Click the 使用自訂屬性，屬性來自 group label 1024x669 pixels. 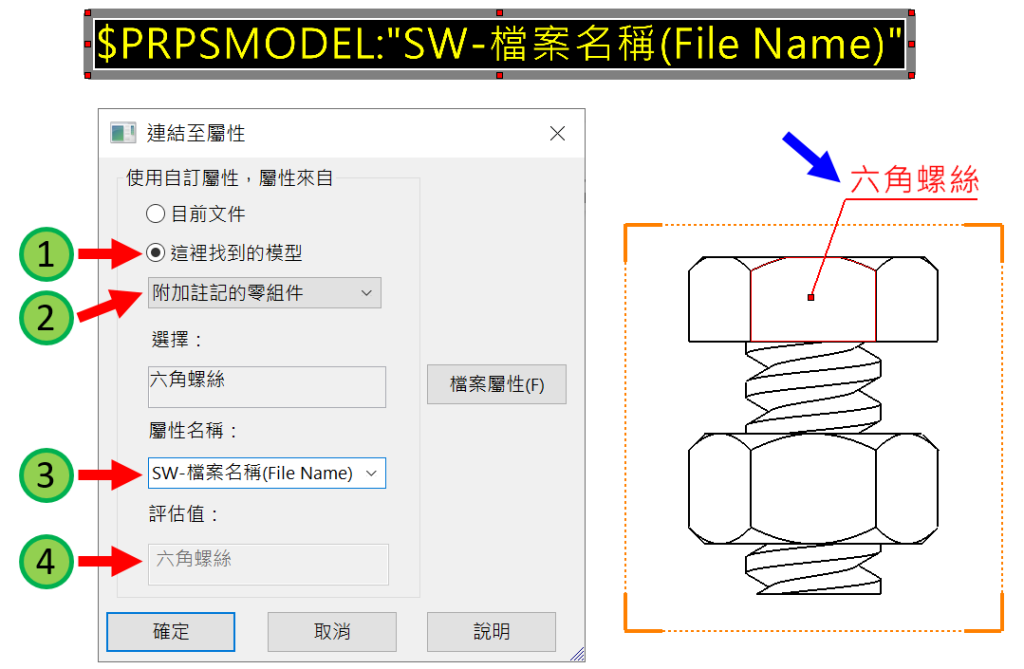coord(229,178)
